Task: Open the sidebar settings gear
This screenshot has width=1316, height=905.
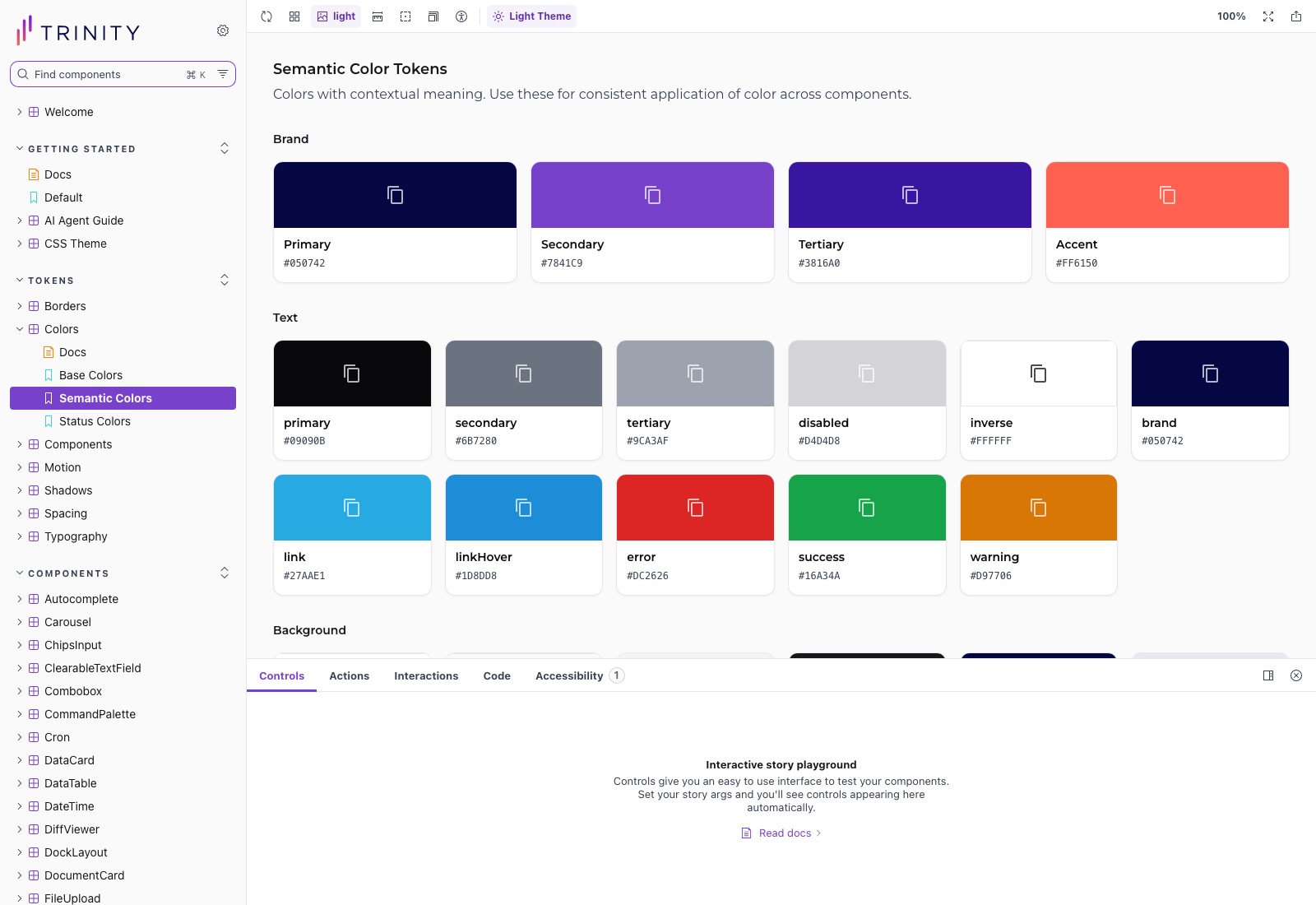Action: (223, 30)
